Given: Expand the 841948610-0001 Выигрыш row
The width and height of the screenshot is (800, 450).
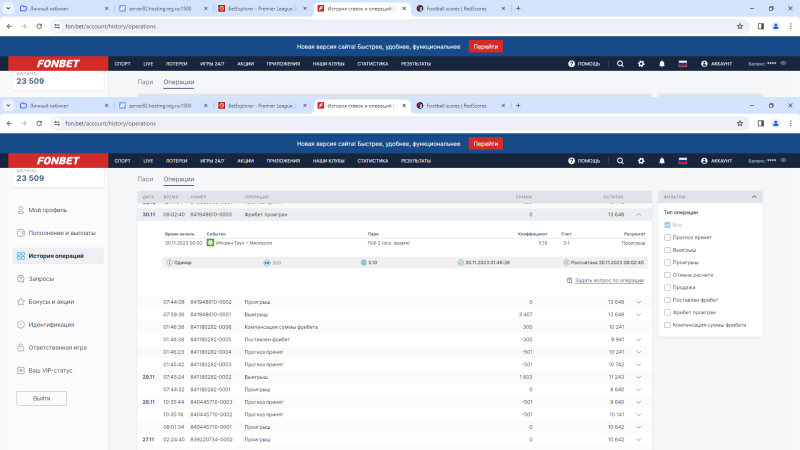Looking at the screenshot, I should click(x=638, y=314).
